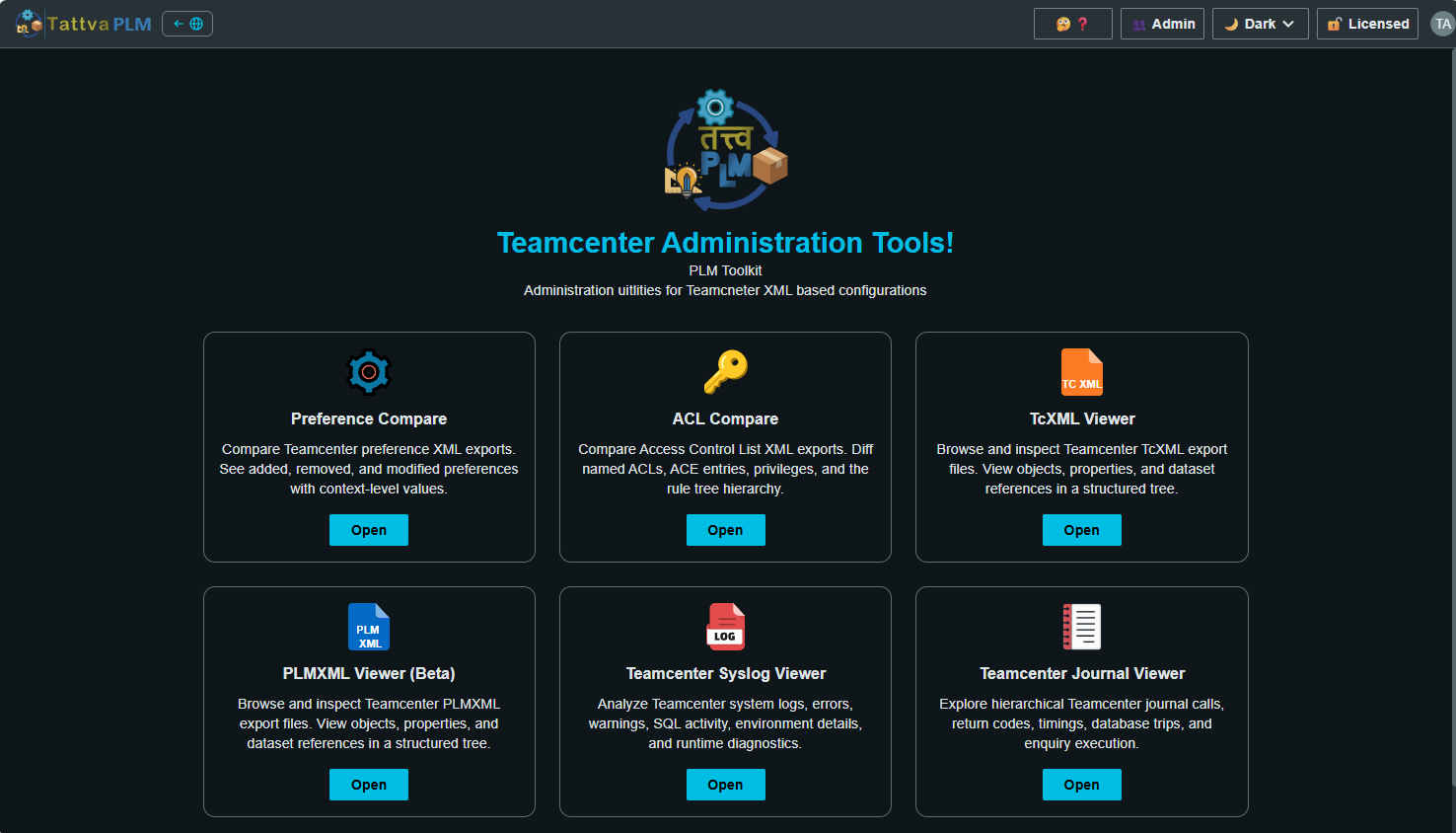1456x833 pixels.
Task: Click the ACL Compare key icon
Action: [x=725, y=372]
